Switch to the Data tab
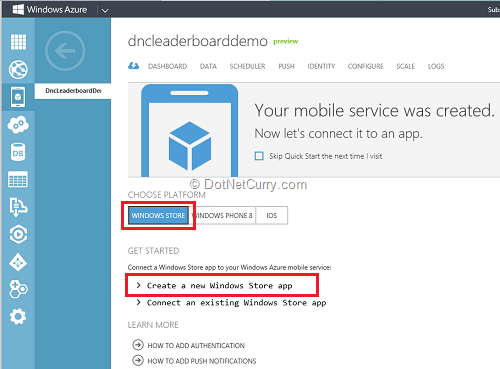Screen dimensions: 500x369 [x=208, y=66]
